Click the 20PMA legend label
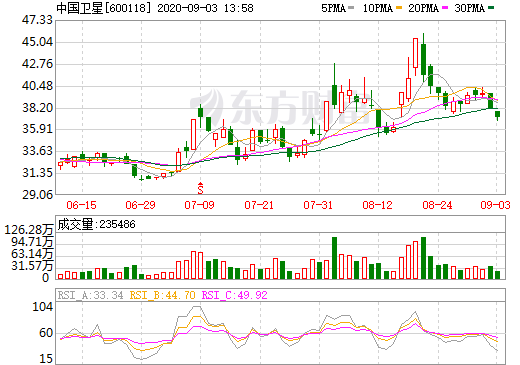 coord(423,8)
